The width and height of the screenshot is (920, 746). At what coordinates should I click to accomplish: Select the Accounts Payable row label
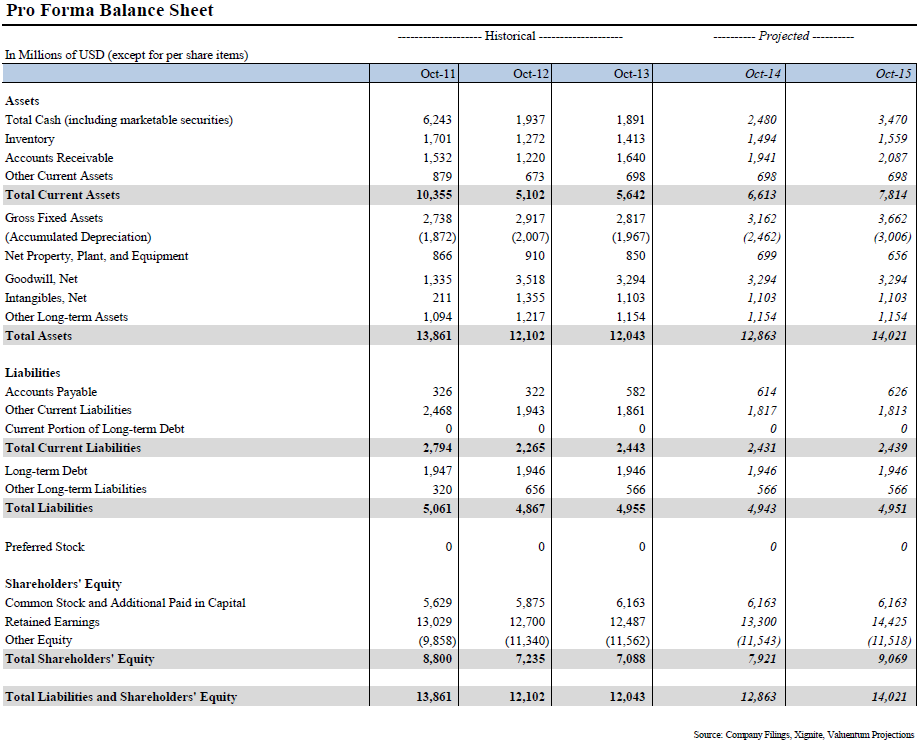coord(49,391)
